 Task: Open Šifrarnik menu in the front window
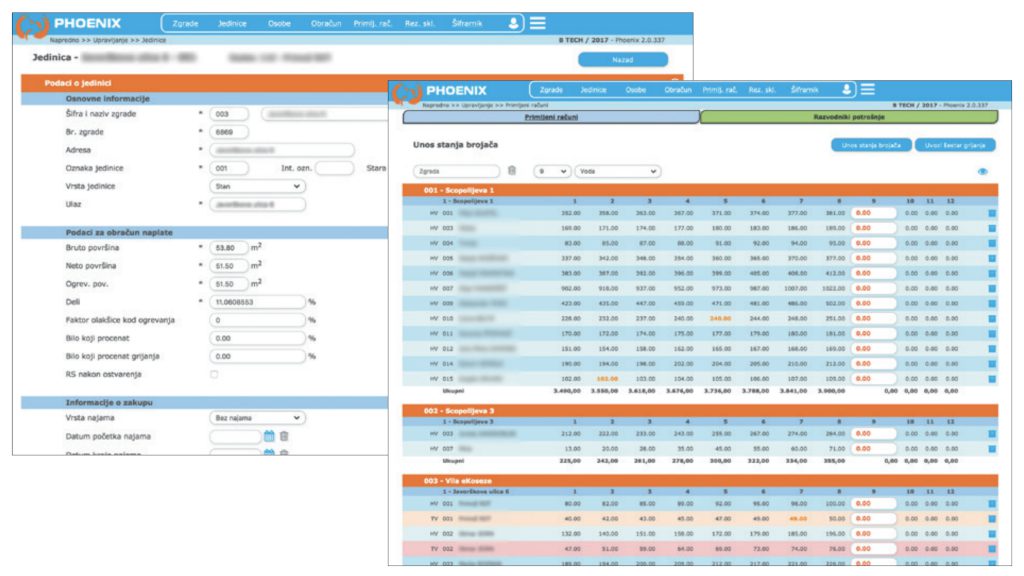tap(803, 90)
